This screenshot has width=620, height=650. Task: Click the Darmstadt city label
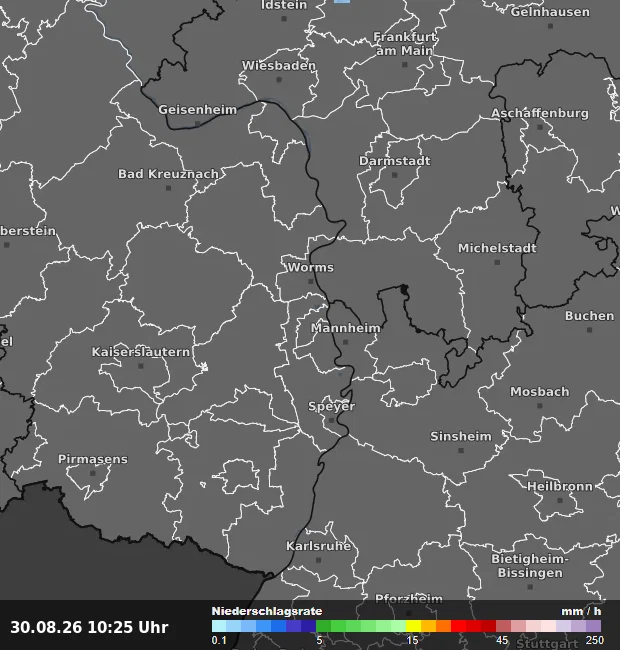[395, 161]
